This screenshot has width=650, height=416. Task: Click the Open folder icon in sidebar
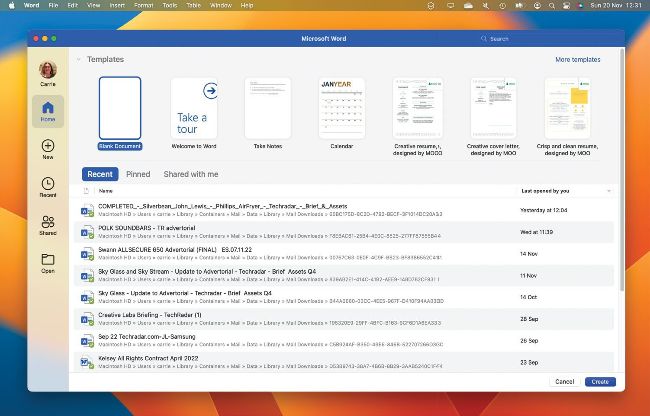click(x=47, y=263)
